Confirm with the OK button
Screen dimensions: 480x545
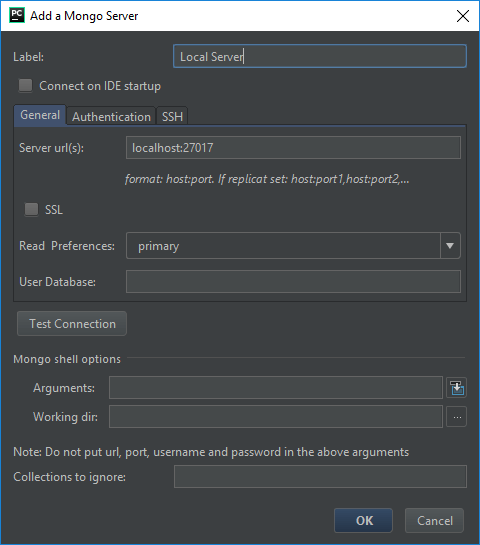(364, 520)
